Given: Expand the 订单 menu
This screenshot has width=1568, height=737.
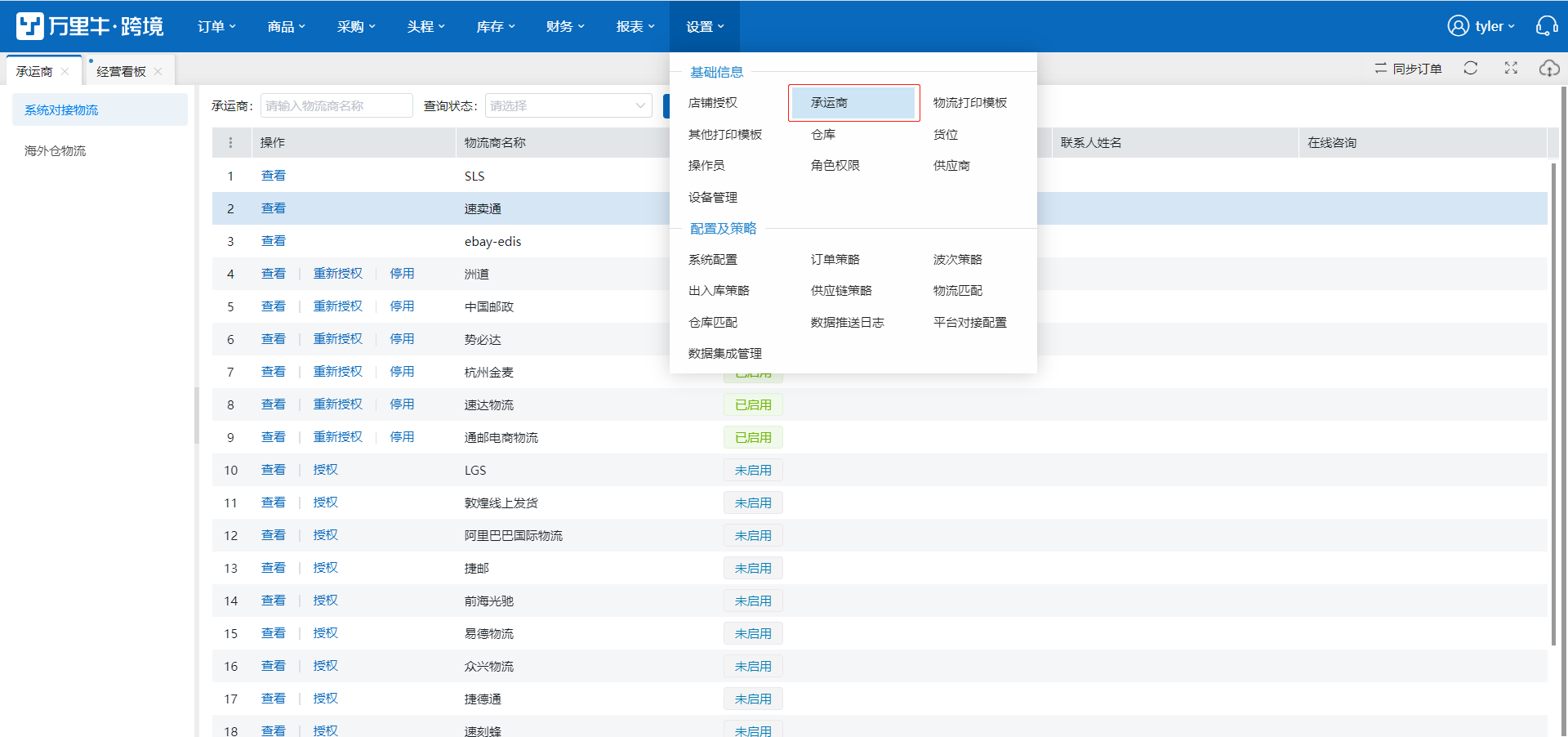Looking at the screenshot, I should tap(216, 26).
